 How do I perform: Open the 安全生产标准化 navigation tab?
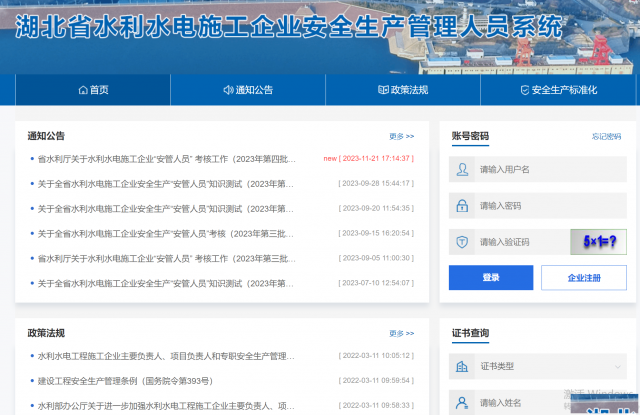[558, 90]
